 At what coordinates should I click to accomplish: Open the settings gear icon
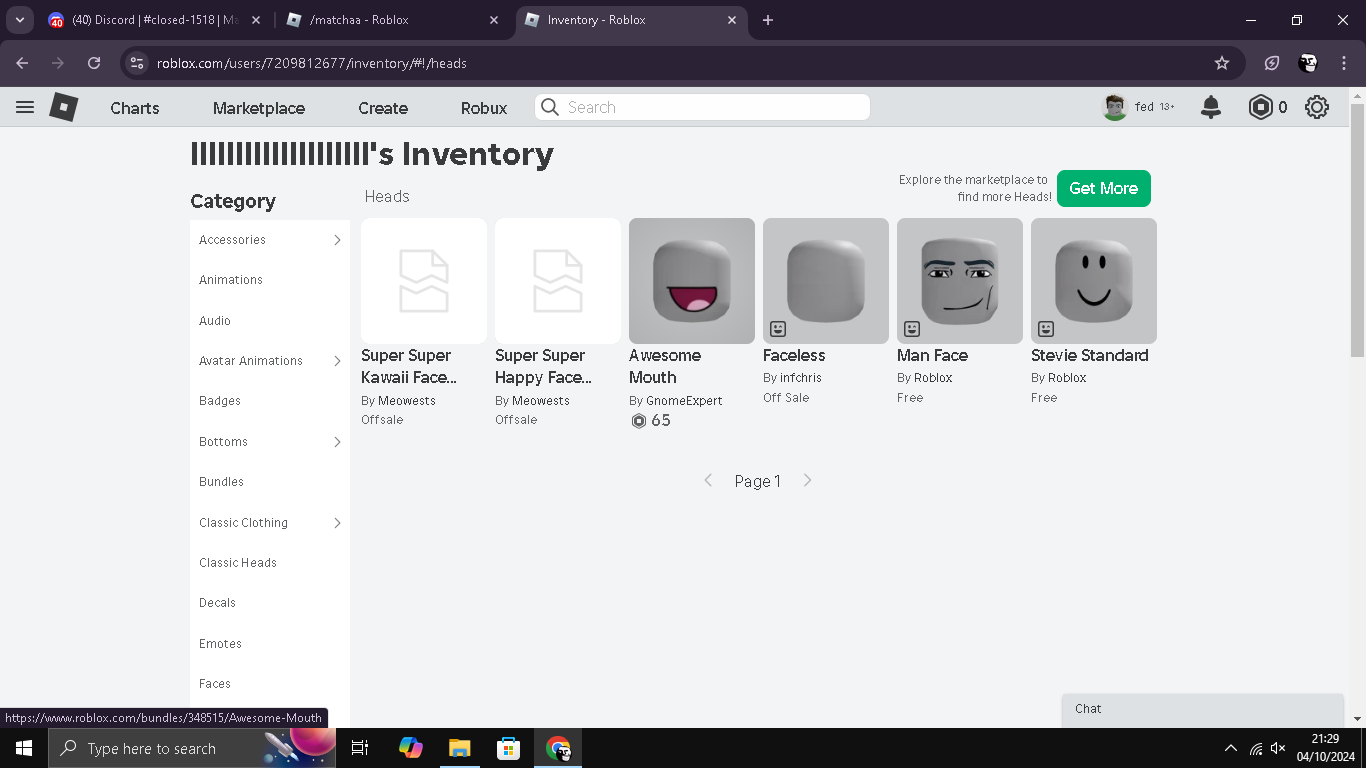1317,107
